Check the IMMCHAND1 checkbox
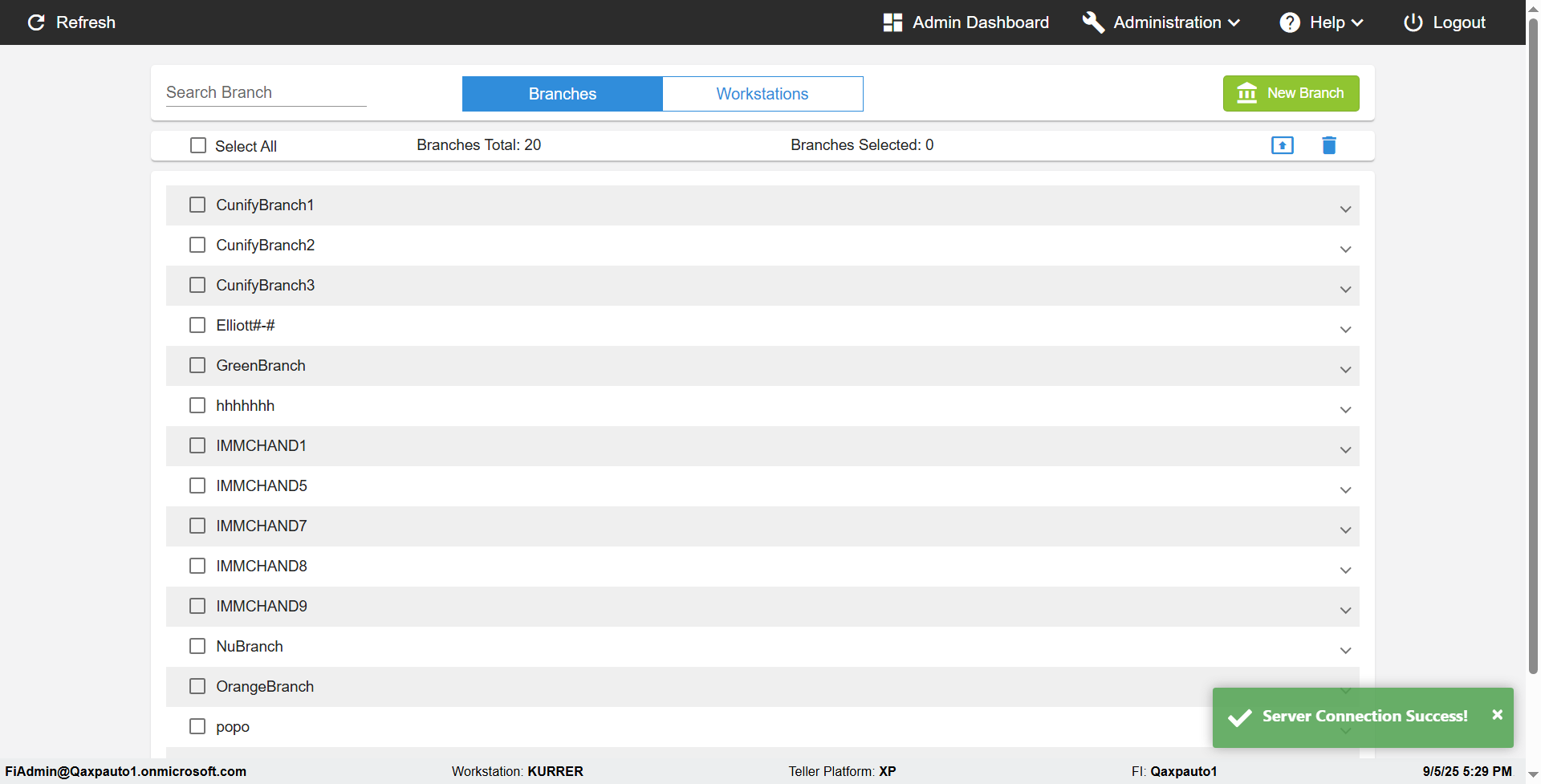This screenshot has height=784, width=1541. tap(197, 445)
